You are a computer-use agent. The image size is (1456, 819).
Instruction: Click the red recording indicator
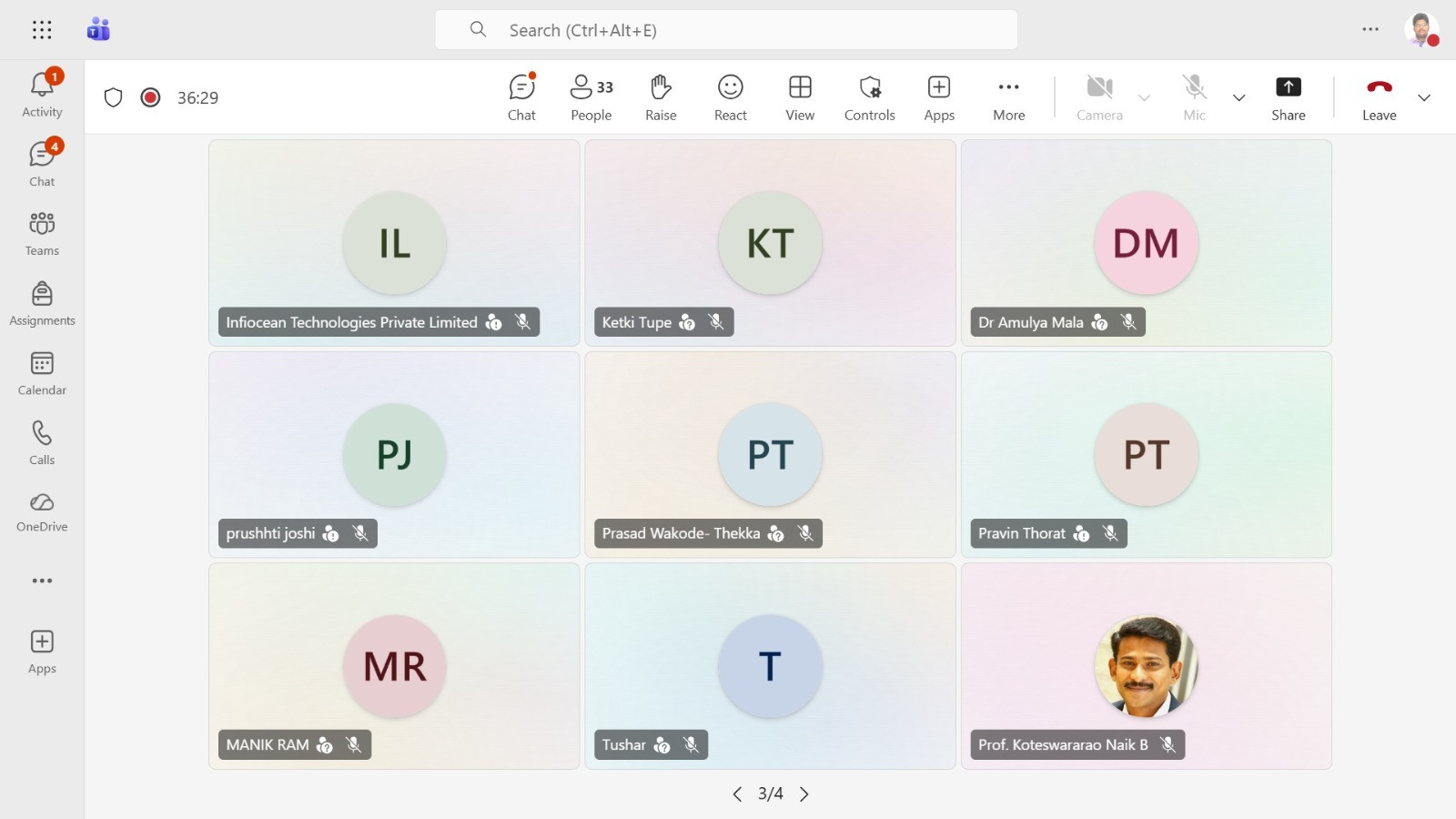[151, 97]
